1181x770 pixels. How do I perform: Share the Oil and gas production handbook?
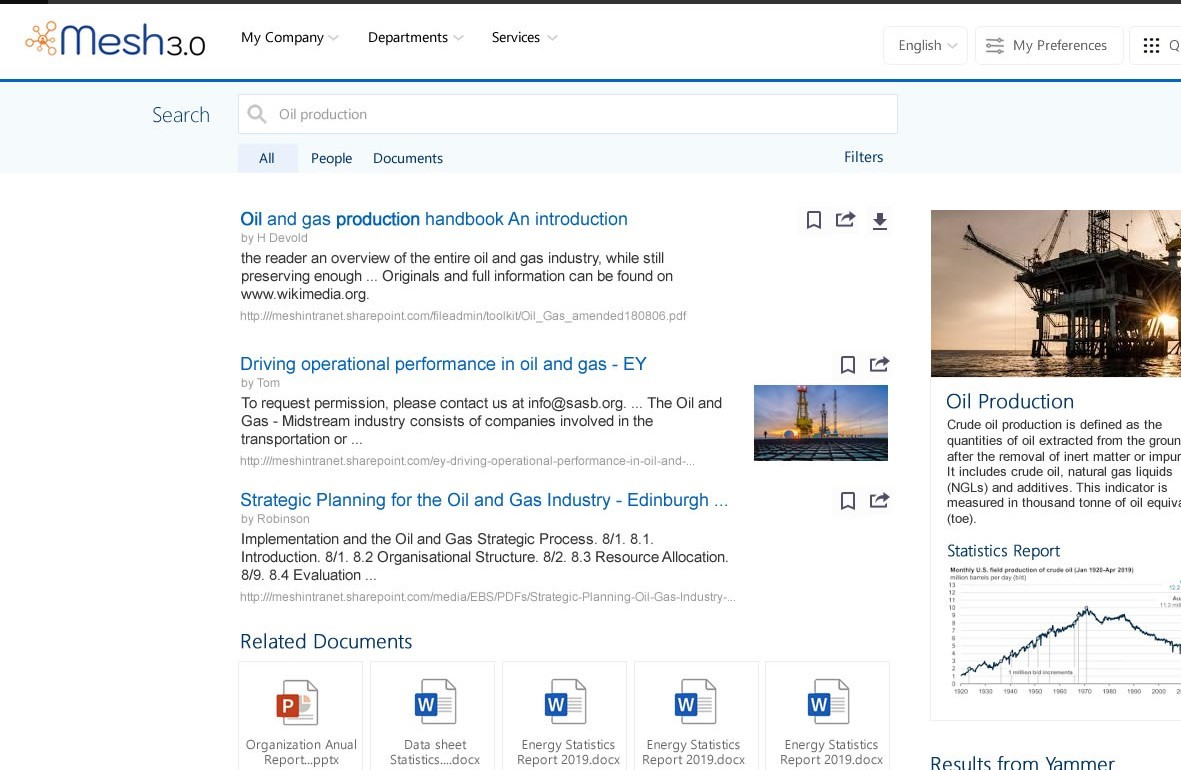[846, 220]
